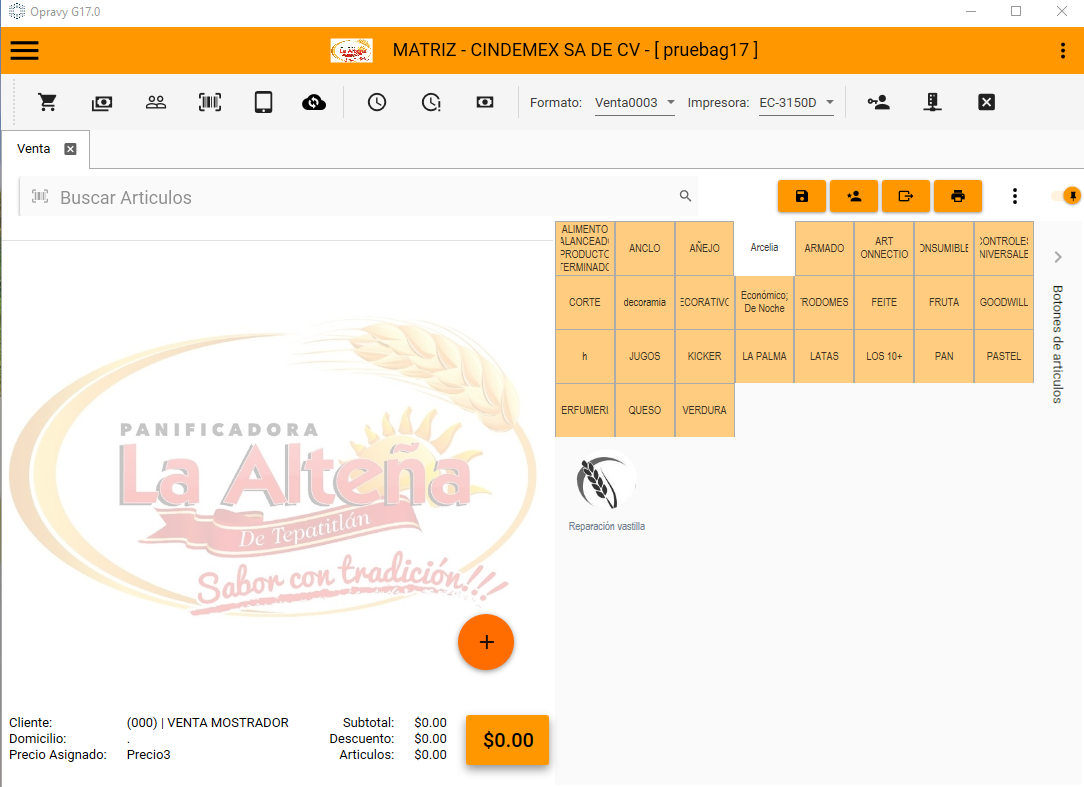
Task: Click the orange exit-arrow button
Action: pos(906,196)
